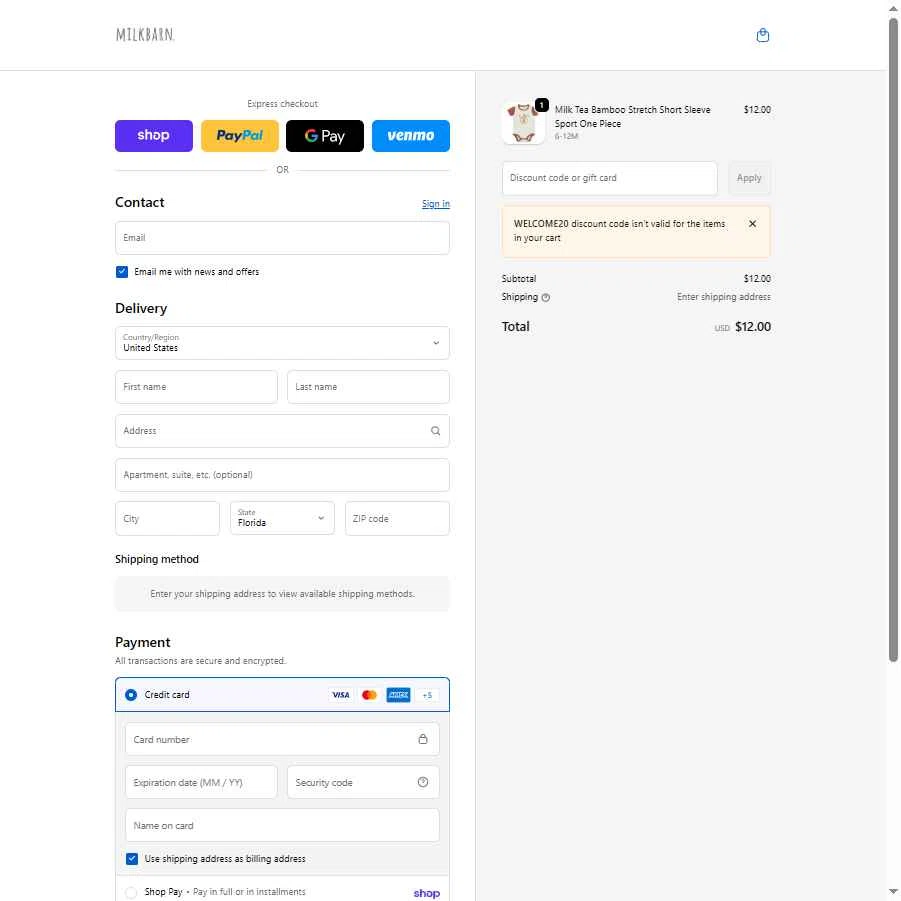
Task: Click the search icon in Address field
Action: click(x=436, y=430)
